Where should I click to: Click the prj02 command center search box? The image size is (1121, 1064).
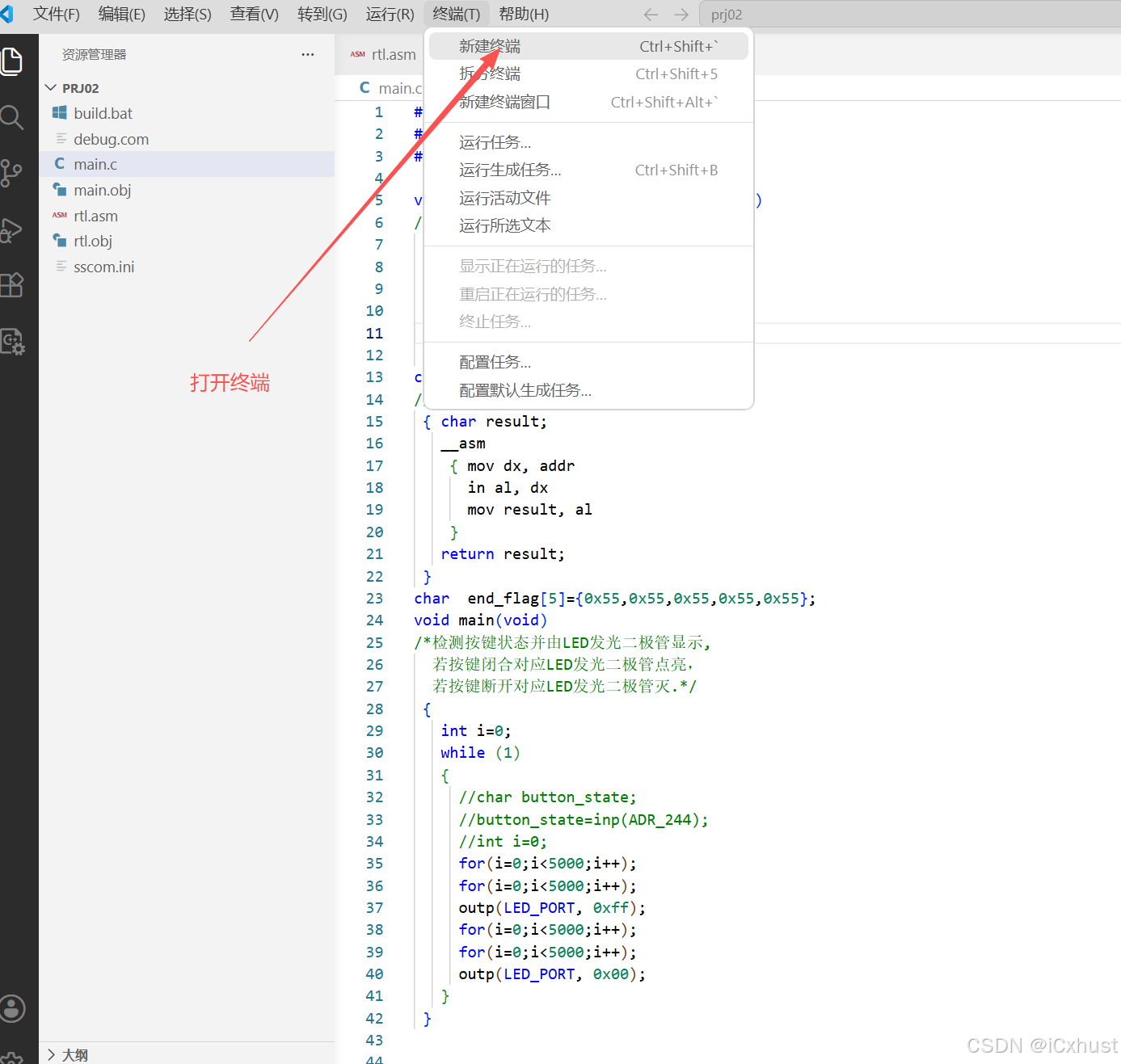coord(911,15)
